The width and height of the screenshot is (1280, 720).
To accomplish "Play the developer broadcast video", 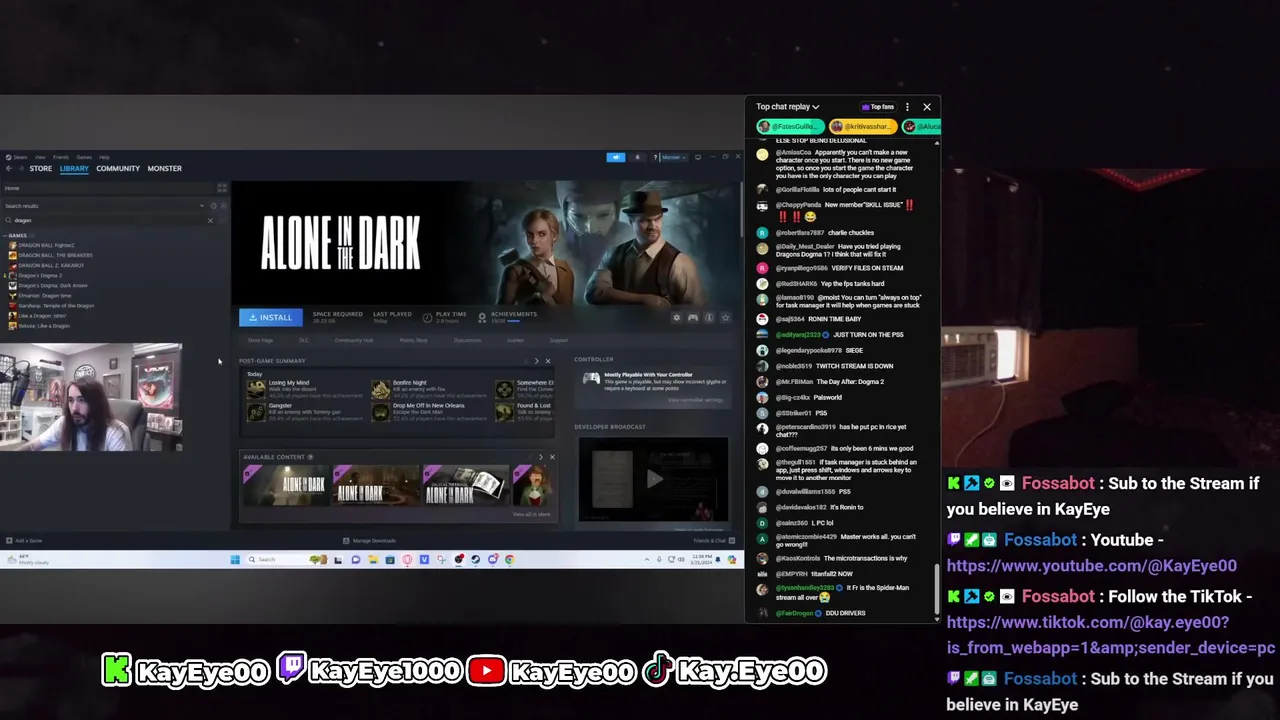I will [653, 480].
